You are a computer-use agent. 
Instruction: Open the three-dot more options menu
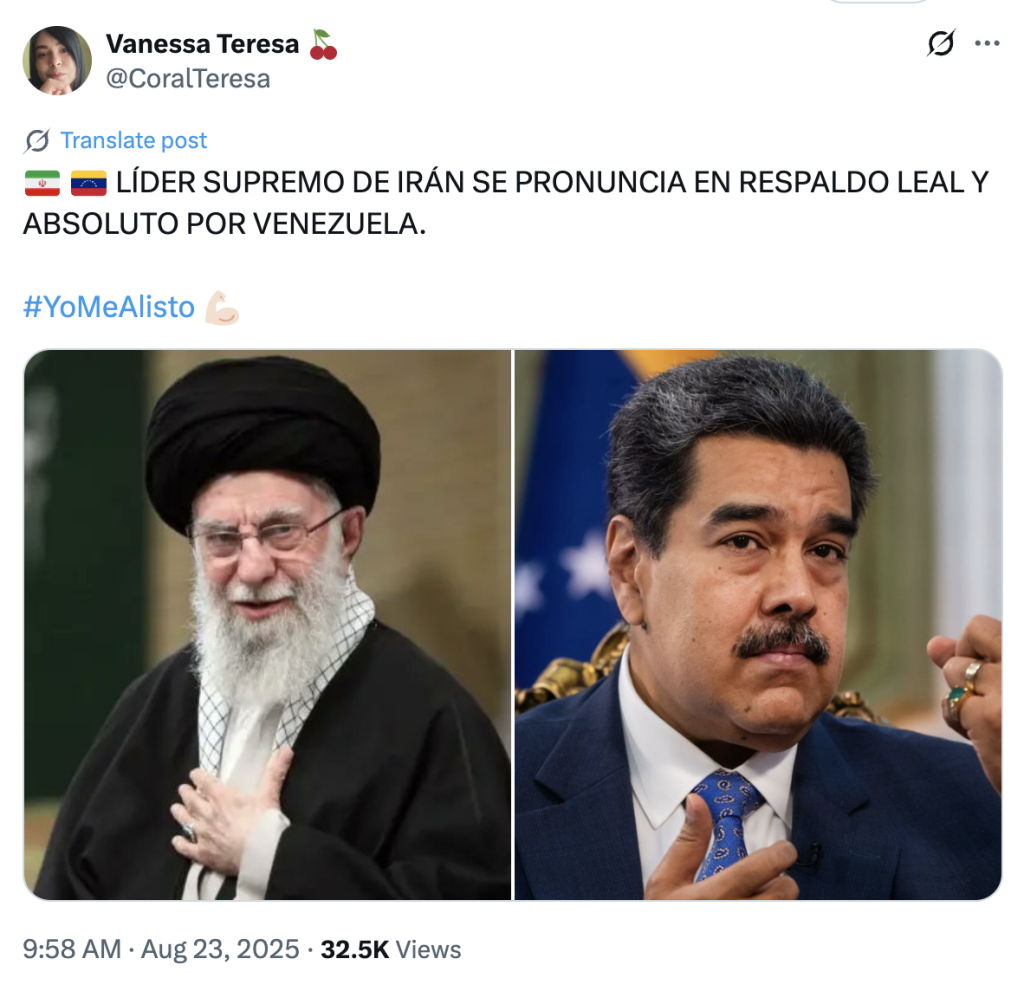click(987, 43)
